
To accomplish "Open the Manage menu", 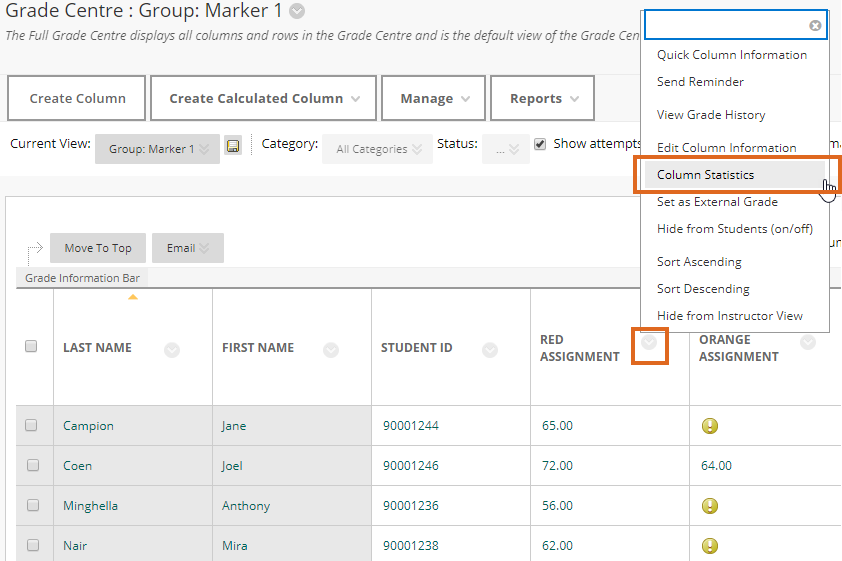I will tap(433, 98).
